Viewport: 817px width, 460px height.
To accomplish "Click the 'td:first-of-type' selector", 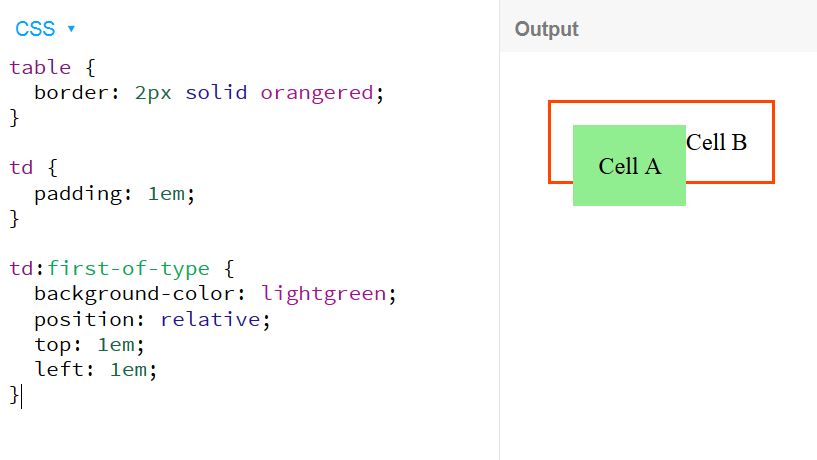I will [109, 269].
